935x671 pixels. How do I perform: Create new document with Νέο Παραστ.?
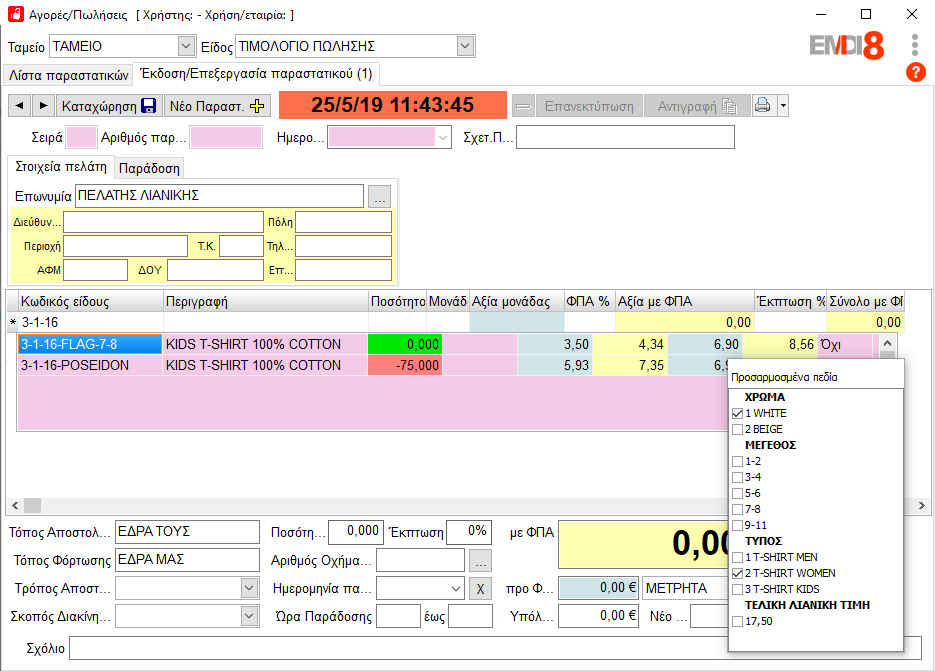pos(217,106)
